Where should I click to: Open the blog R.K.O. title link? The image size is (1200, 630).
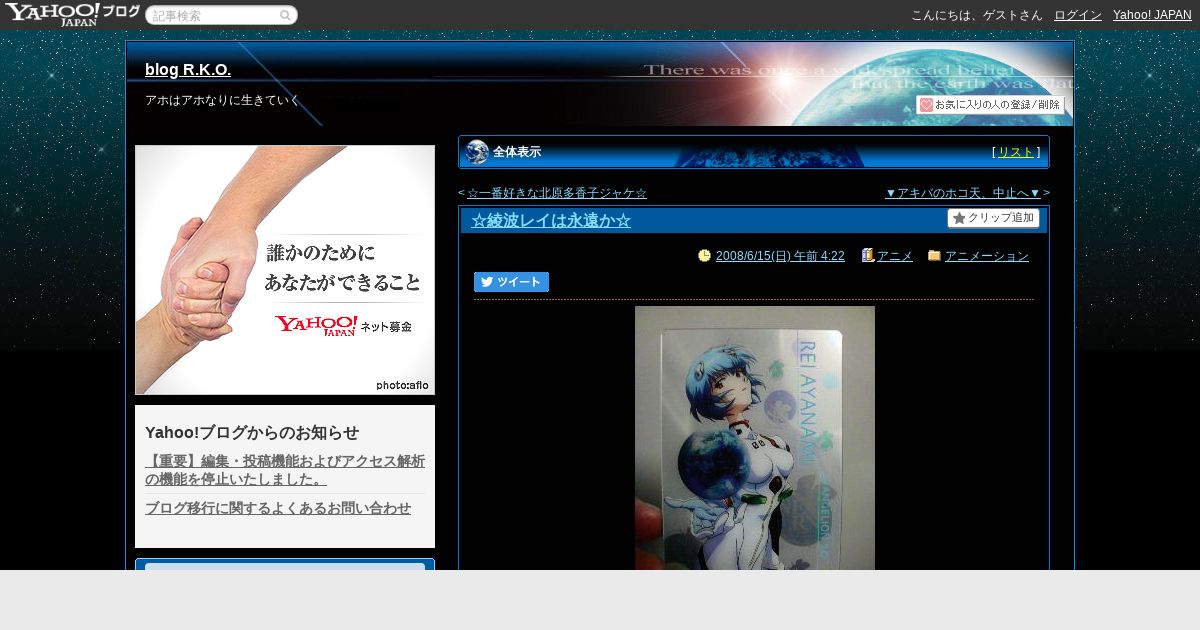click(x=188, y=69)
